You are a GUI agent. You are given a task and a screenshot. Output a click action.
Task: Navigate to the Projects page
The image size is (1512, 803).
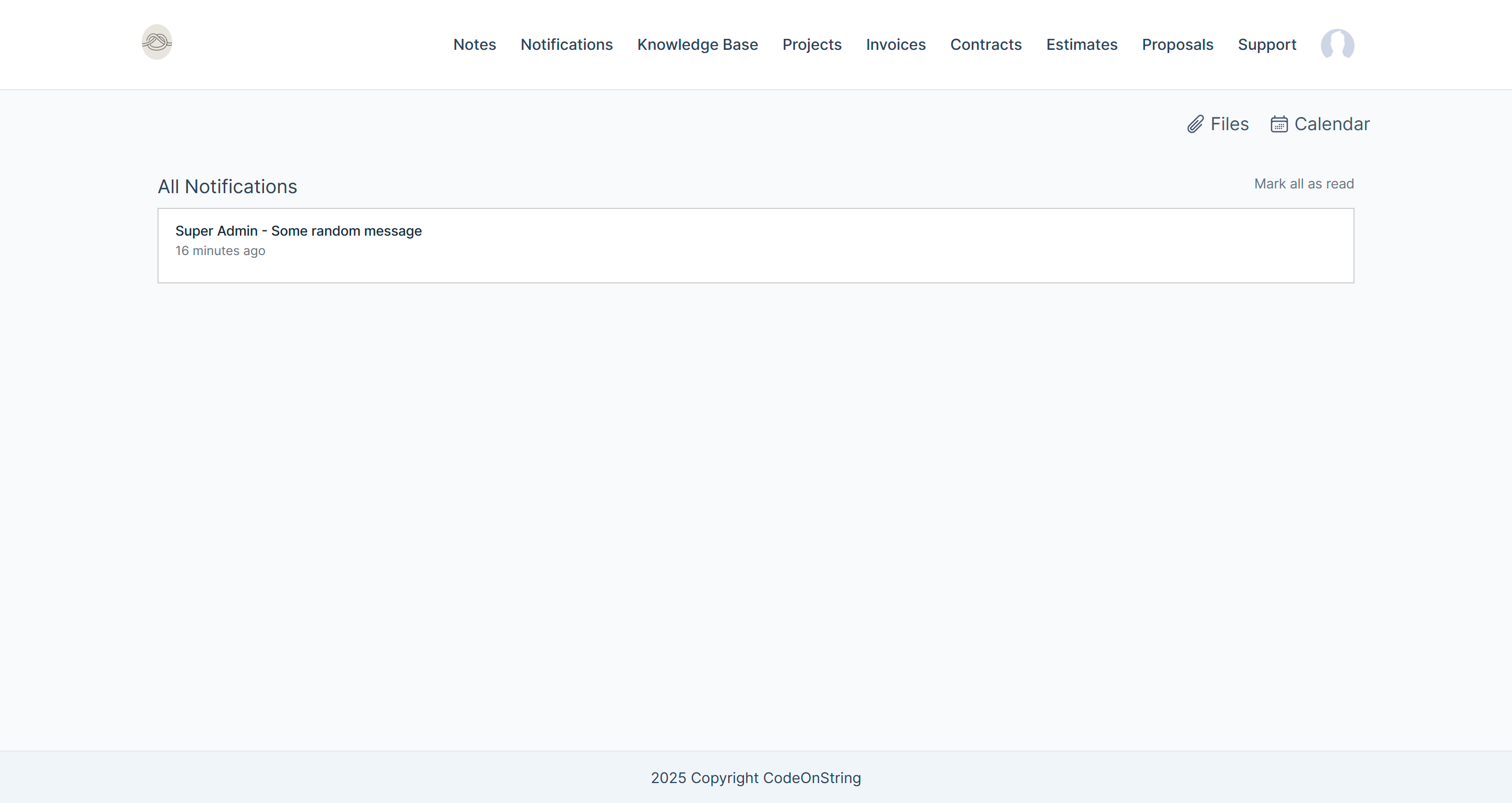[812, 45]
